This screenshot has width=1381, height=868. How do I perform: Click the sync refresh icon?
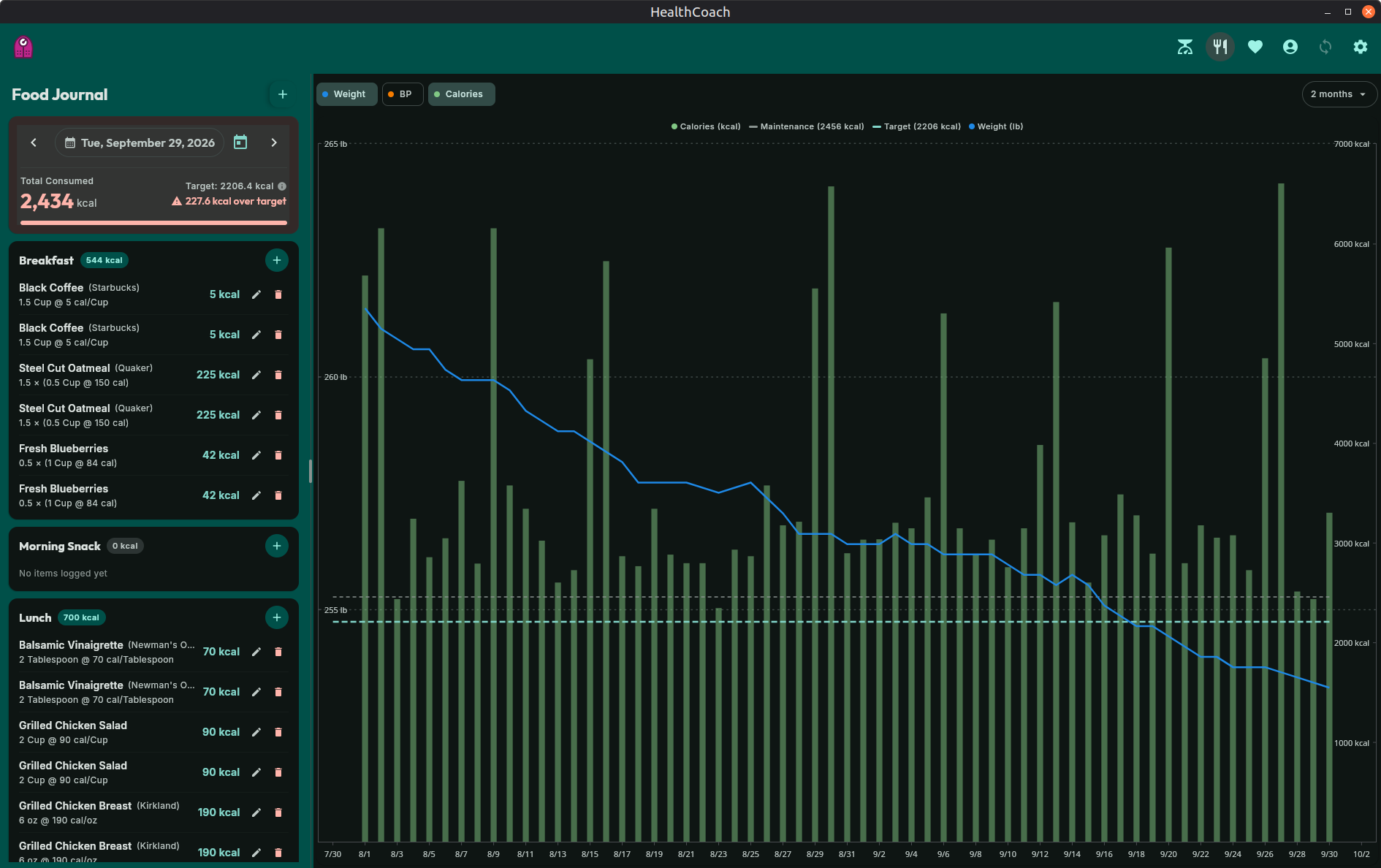1325,47
